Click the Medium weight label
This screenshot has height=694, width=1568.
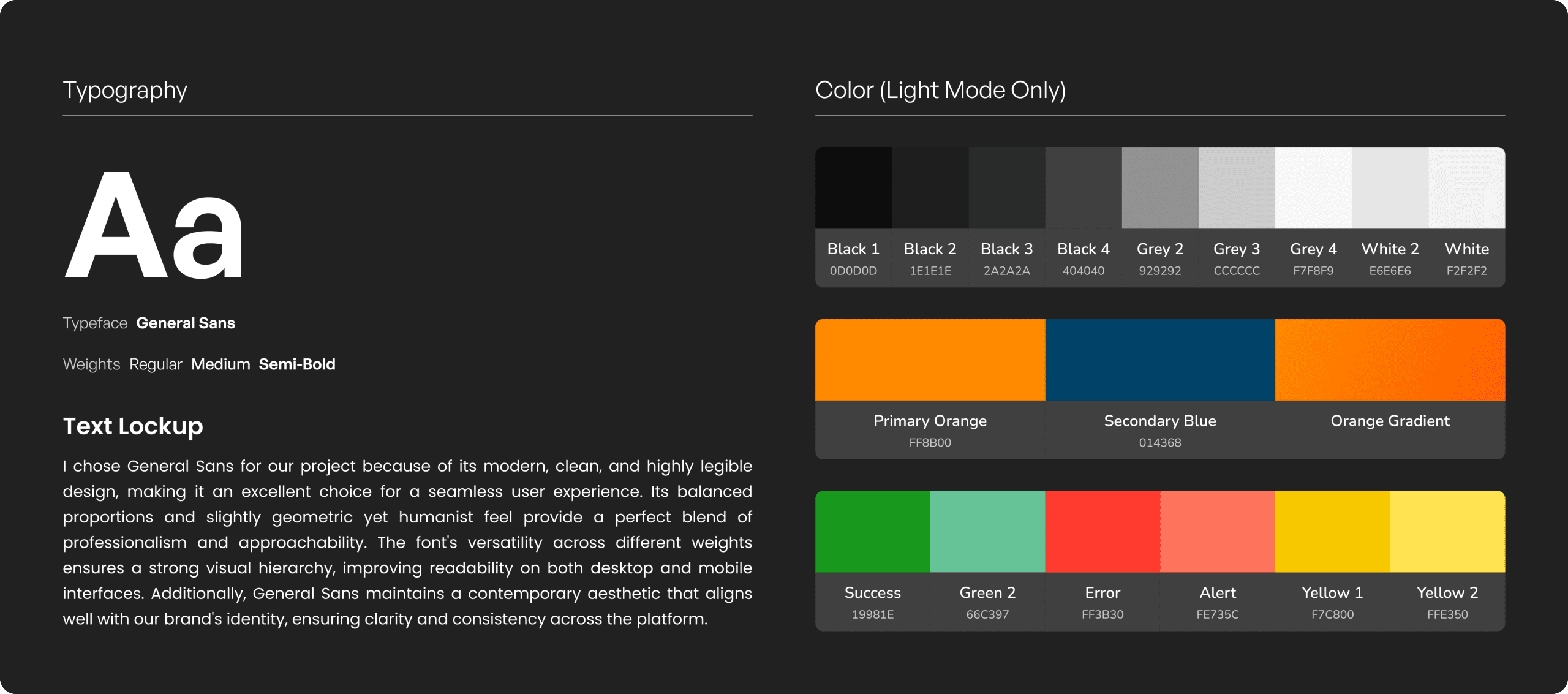pos(221,364)
